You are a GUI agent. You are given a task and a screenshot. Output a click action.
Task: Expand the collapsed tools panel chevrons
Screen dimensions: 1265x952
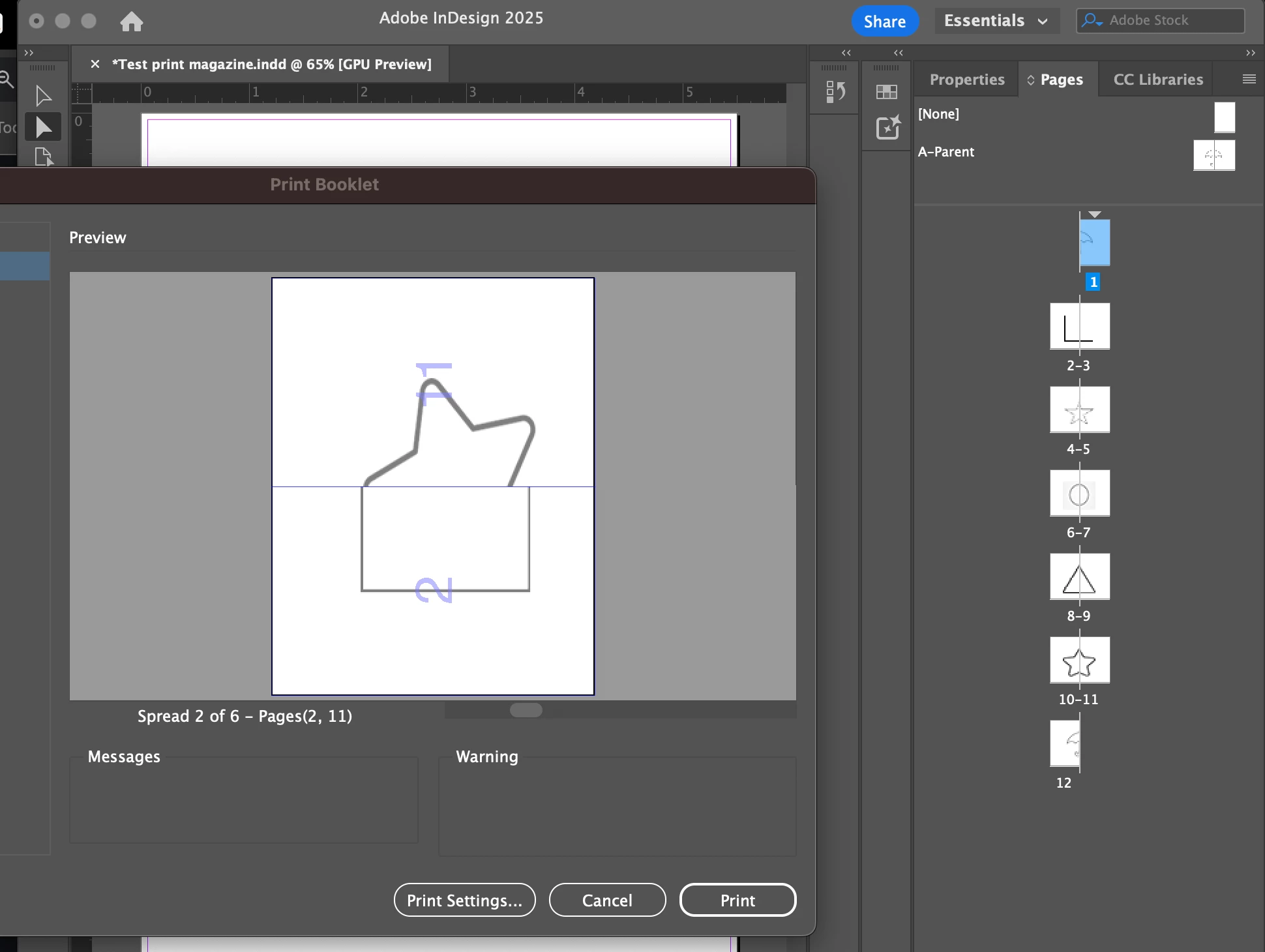pyautogui.click(x=29, y=53)
